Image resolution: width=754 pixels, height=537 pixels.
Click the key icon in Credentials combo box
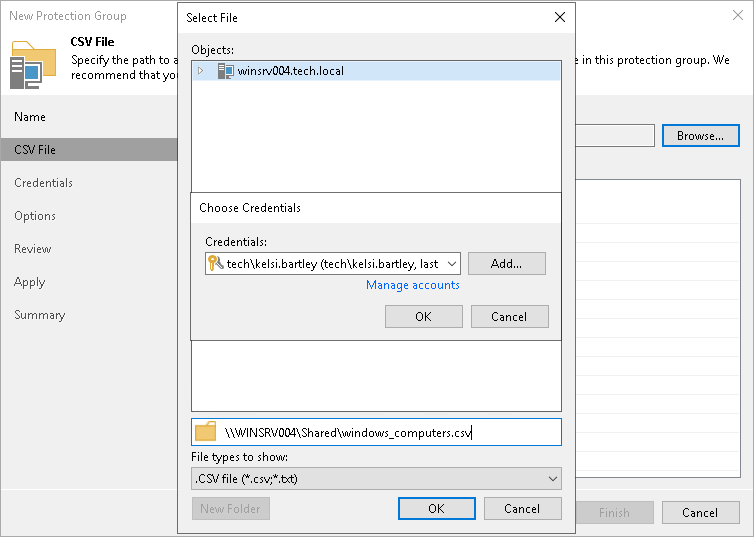point(215,263)
